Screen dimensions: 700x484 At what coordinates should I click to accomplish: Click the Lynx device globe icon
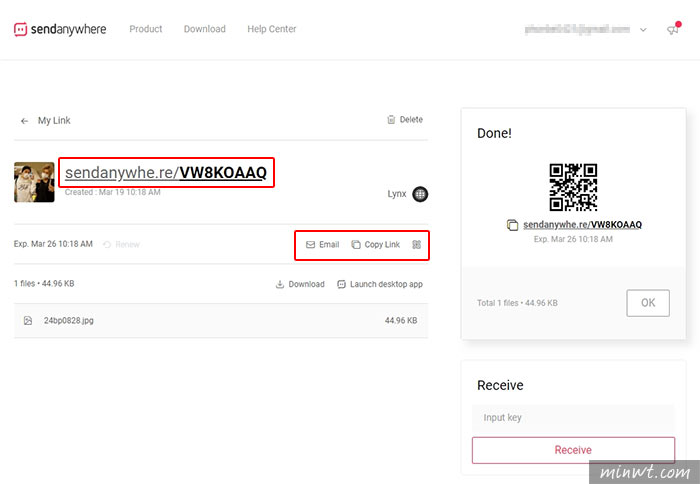[x=420, y=194]
